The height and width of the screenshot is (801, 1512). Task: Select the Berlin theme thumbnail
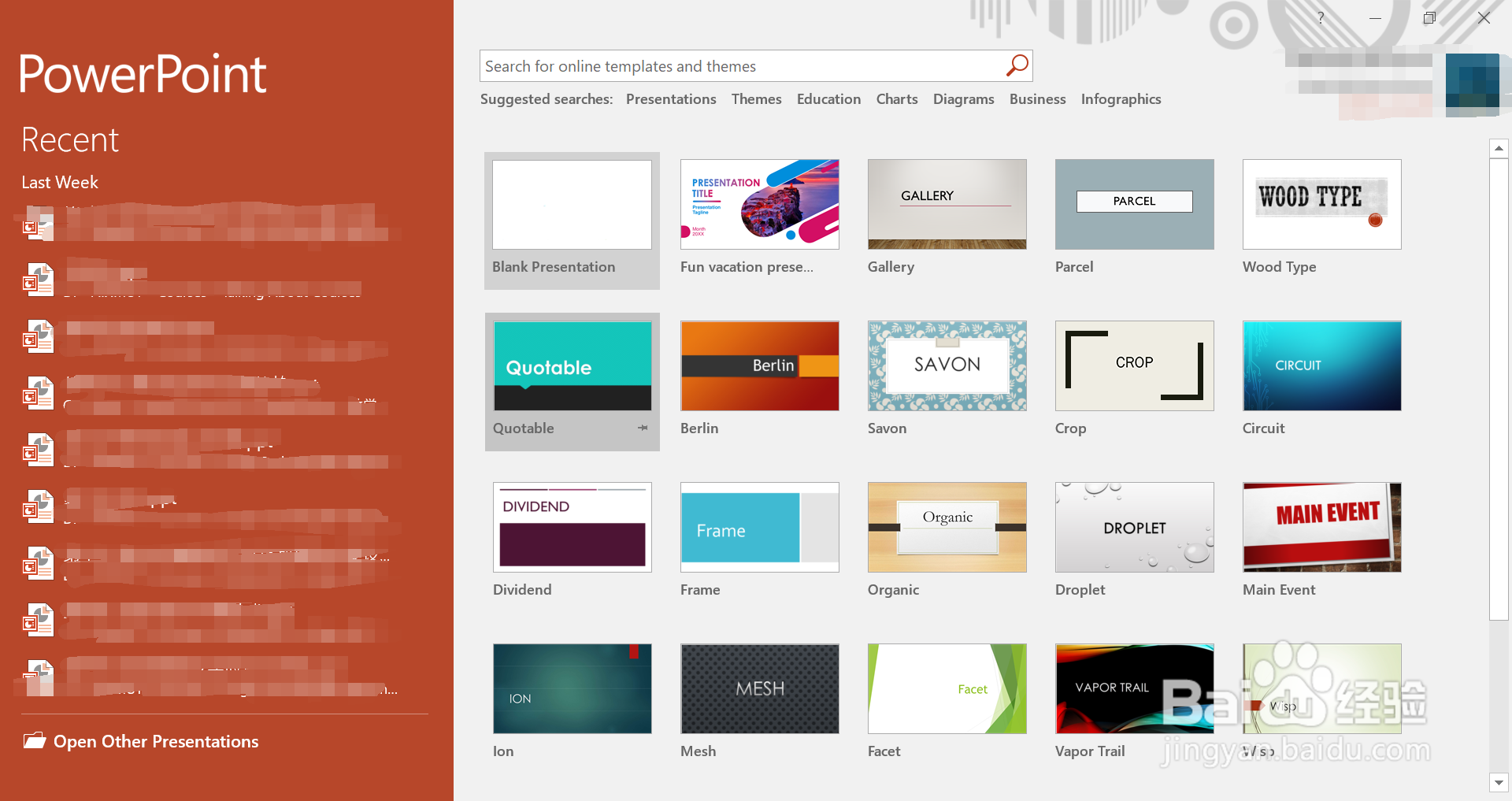759,366
